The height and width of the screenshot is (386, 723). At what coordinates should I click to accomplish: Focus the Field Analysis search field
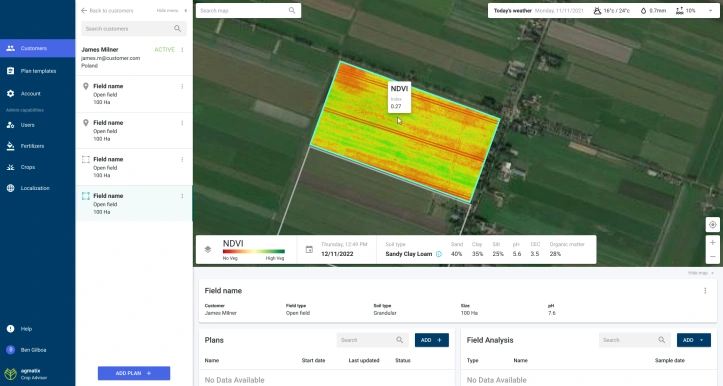click(634, 340)
